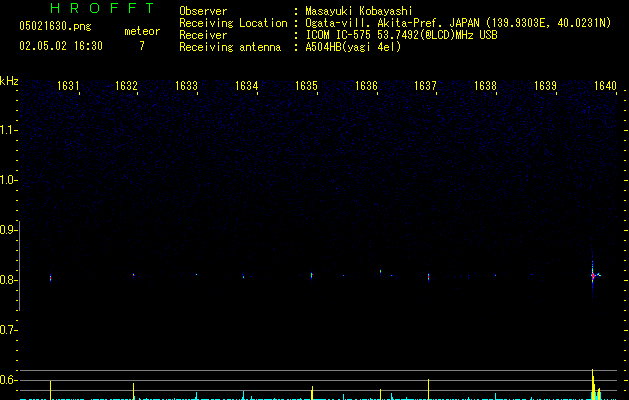Click the meteor echo at 1632
The width and height of the screenshot is (629, 400).
[x=134, y=275]
